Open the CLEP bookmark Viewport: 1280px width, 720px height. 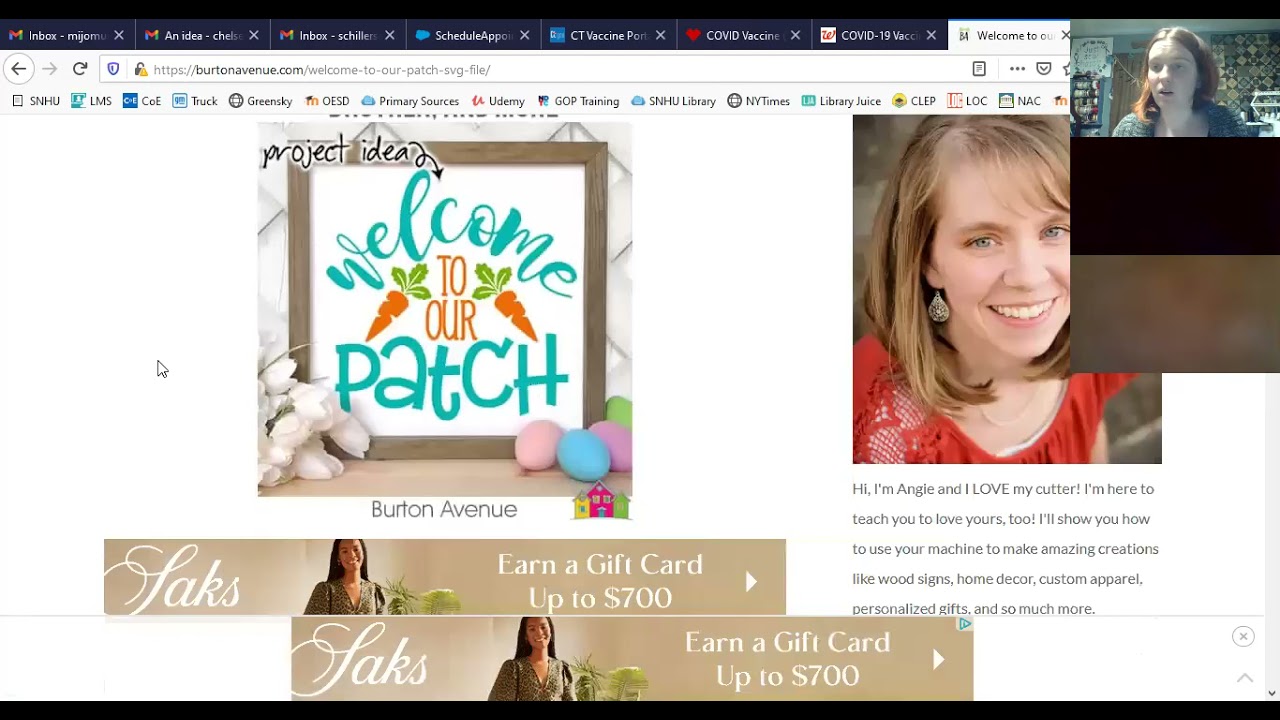pos(914,101)
